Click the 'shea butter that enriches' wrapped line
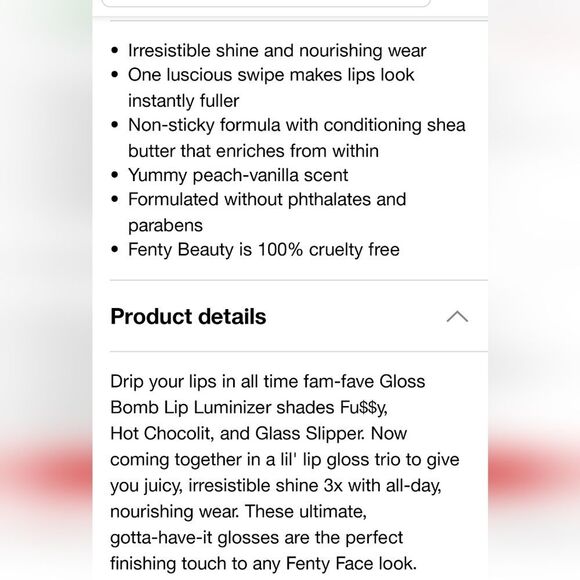Viewport: 580px width, 580px height. click(x=253, y=151)
